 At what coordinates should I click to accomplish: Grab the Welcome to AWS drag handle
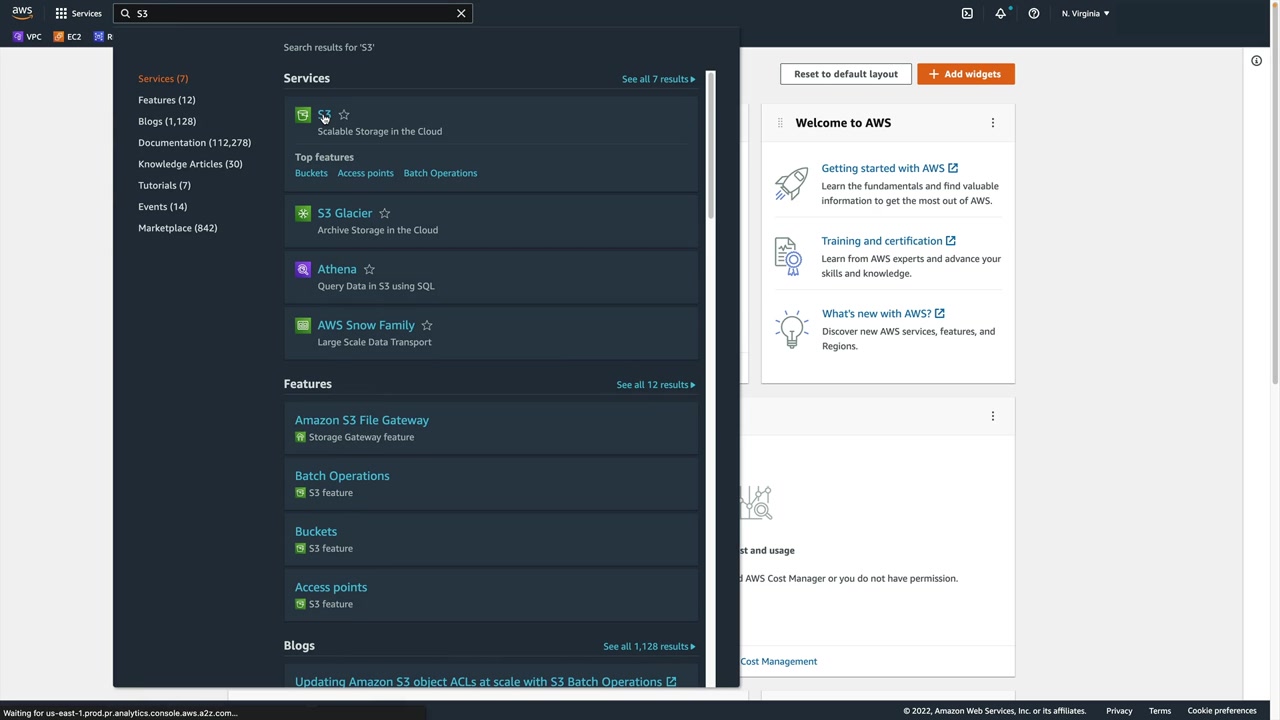(780, 123)
